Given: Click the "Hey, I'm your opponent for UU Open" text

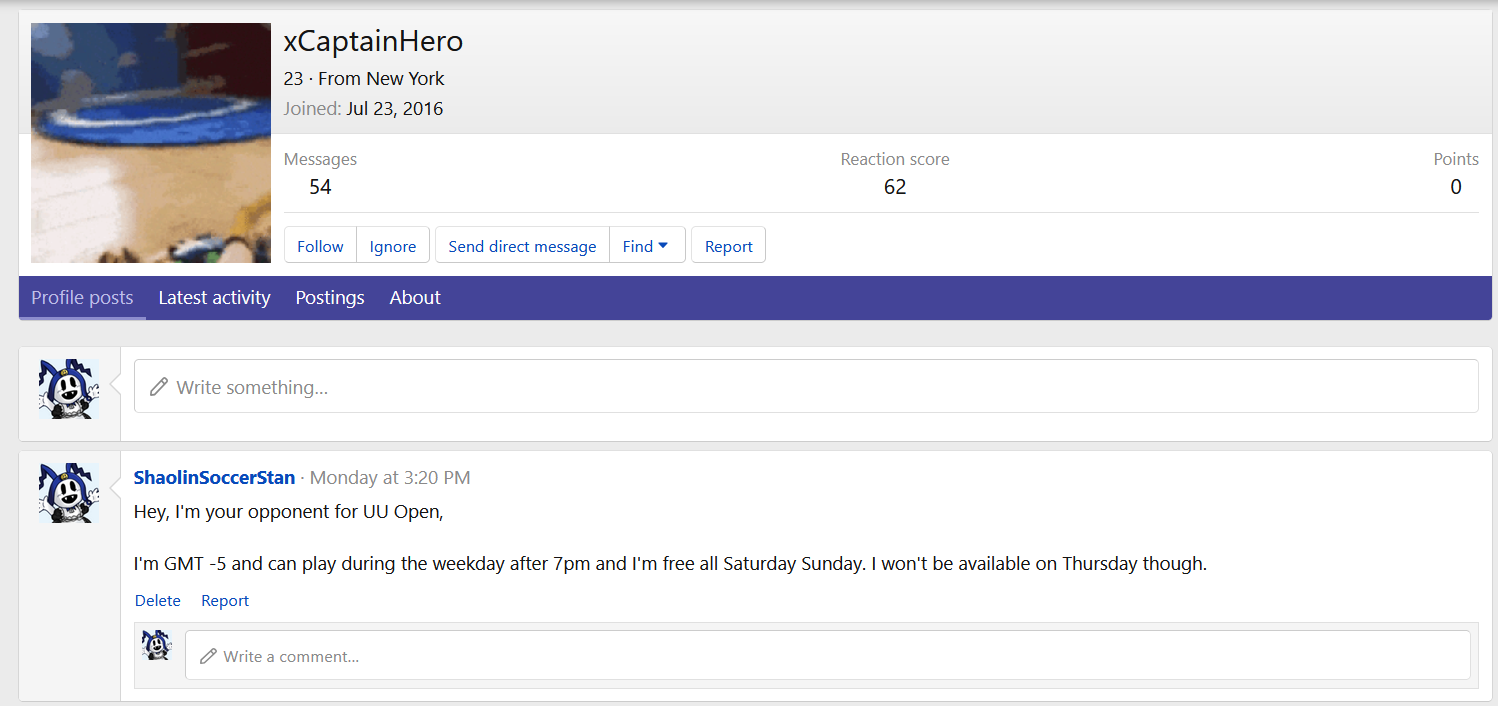Looking at the screenshot, I should (289, 512).
